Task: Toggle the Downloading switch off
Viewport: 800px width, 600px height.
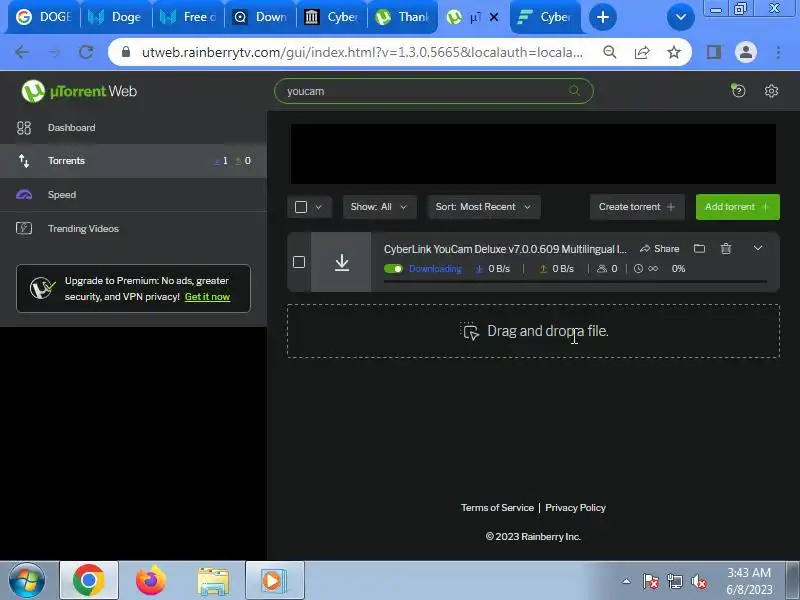Action: 393,269
